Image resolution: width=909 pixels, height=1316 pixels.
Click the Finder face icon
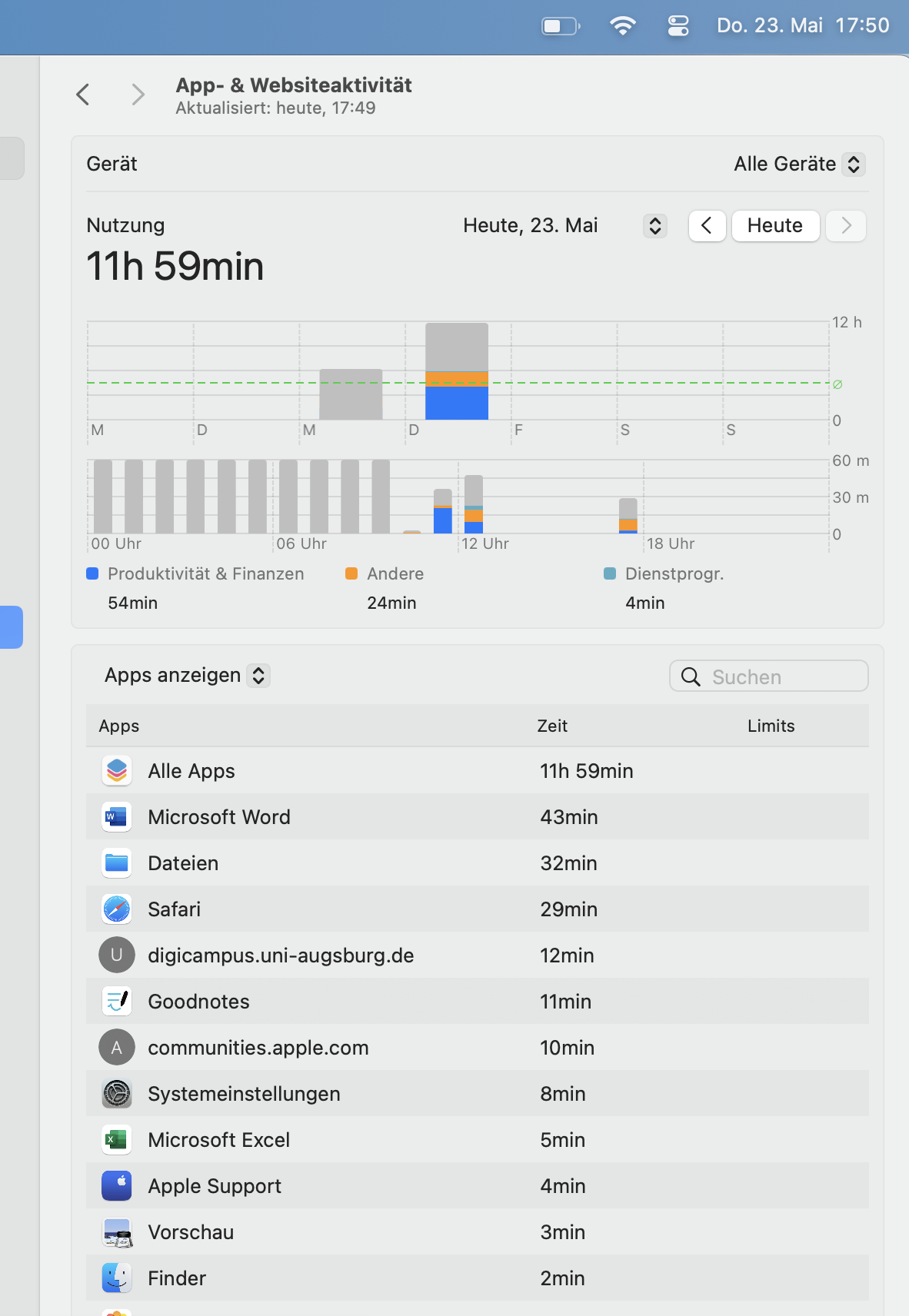pos(117,1278)
